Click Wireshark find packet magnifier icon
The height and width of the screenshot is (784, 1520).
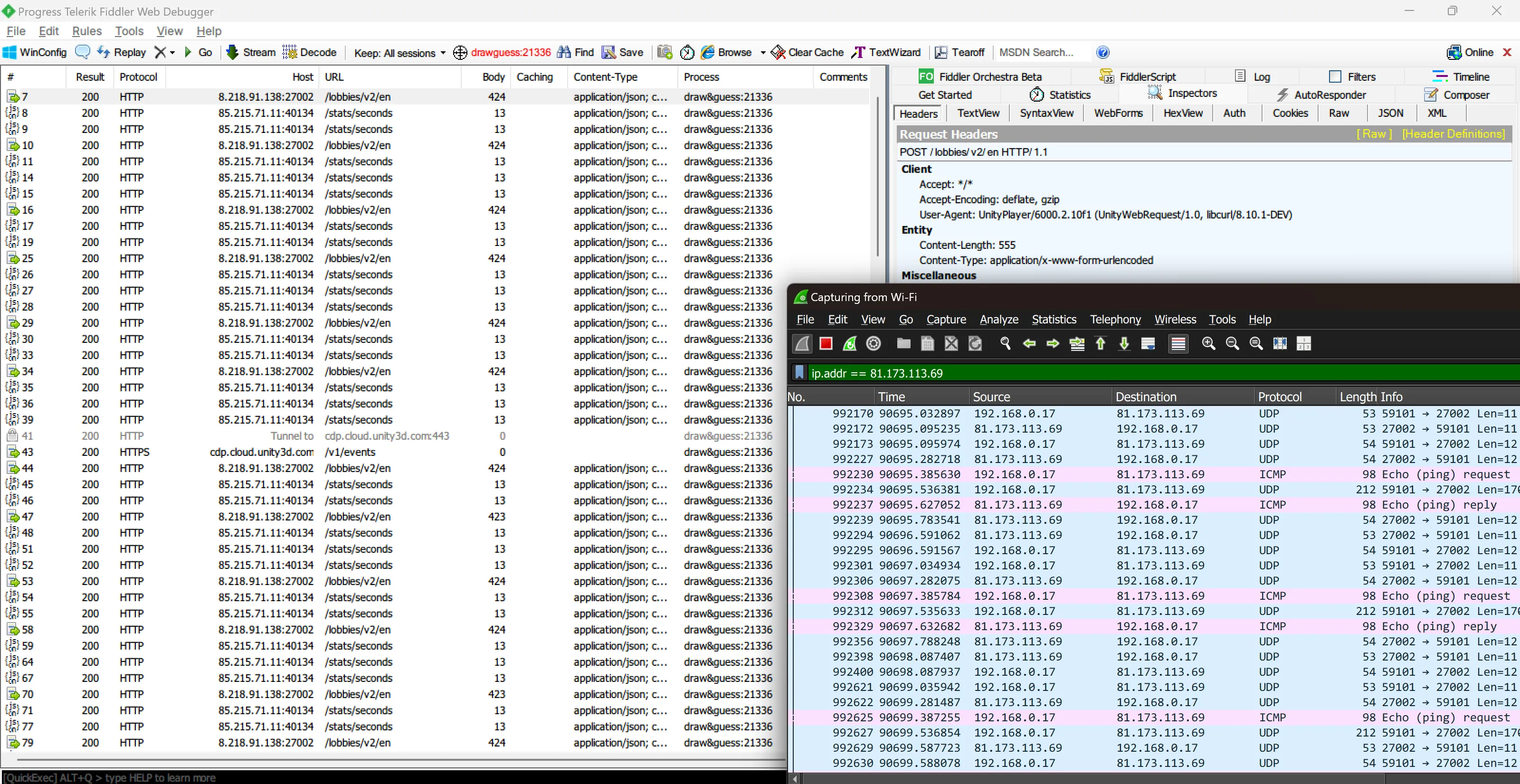pos(1005,344)
